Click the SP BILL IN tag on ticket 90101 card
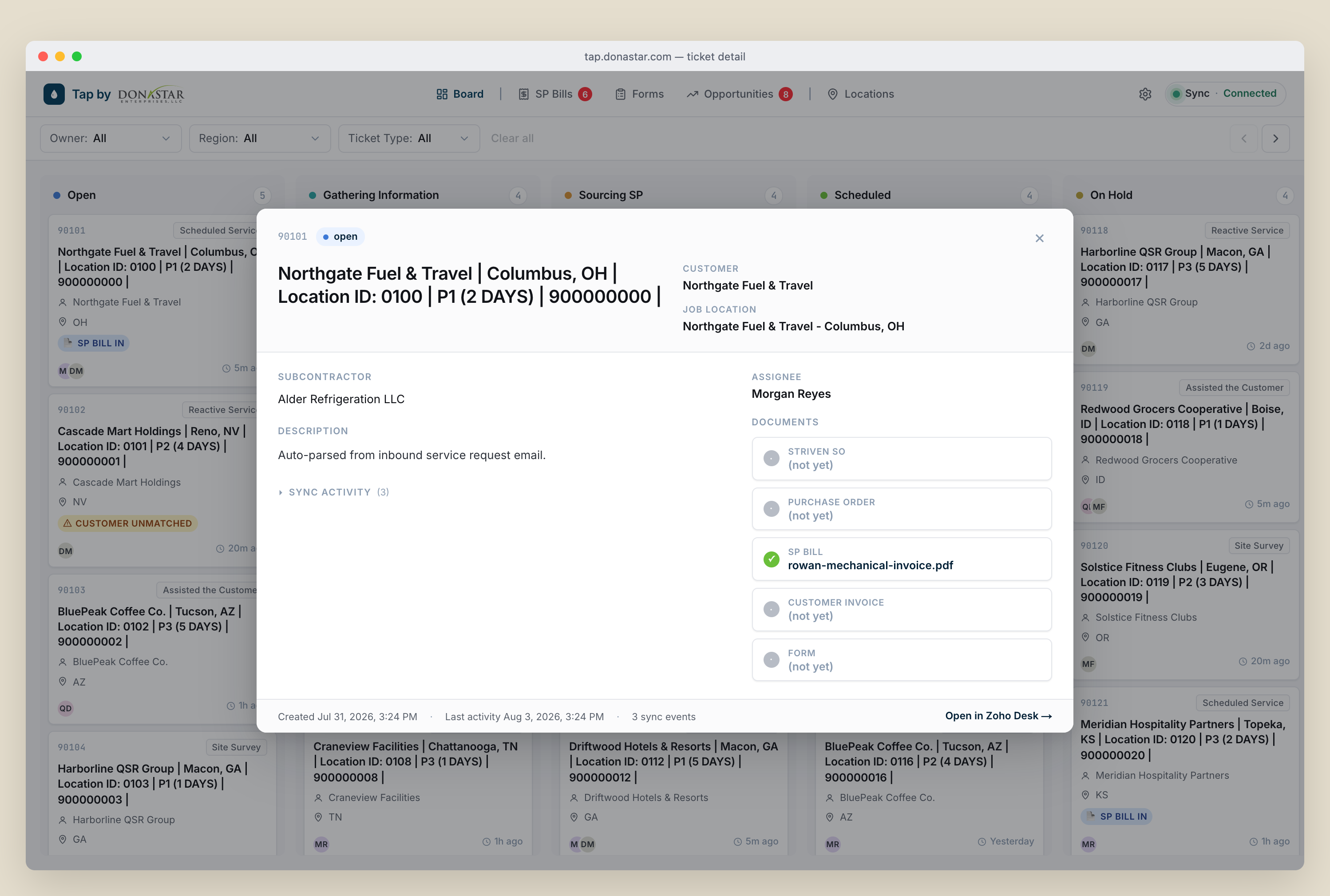Image resolution: width=1330 pixels, height=896 pixels. pos(94,343)
